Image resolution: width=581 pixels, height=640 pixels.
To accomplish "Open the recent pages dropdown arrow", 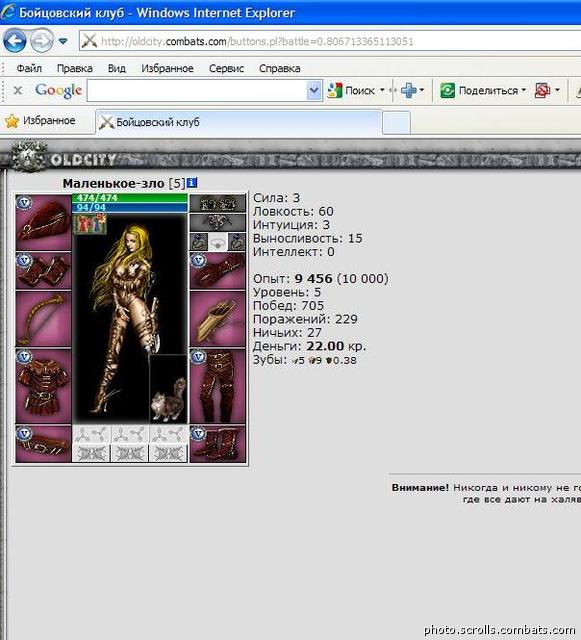I will 63,41.
